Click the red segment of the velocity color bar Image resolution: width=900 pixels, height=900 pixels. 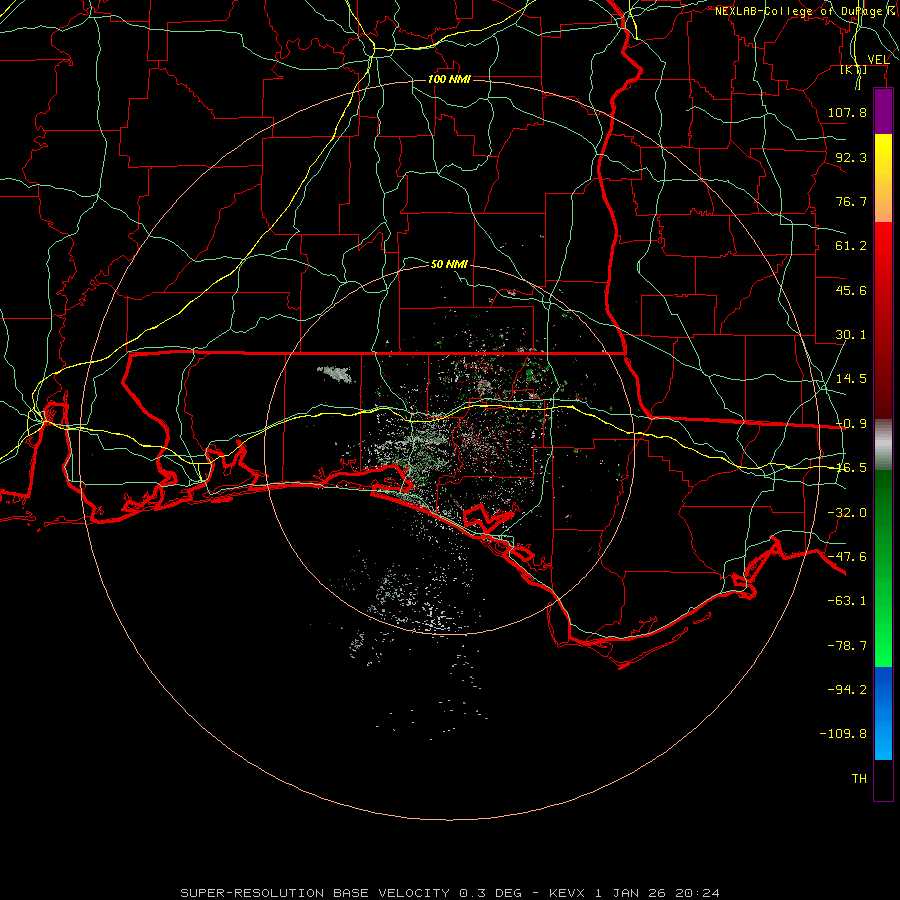[x=883, y=320]
